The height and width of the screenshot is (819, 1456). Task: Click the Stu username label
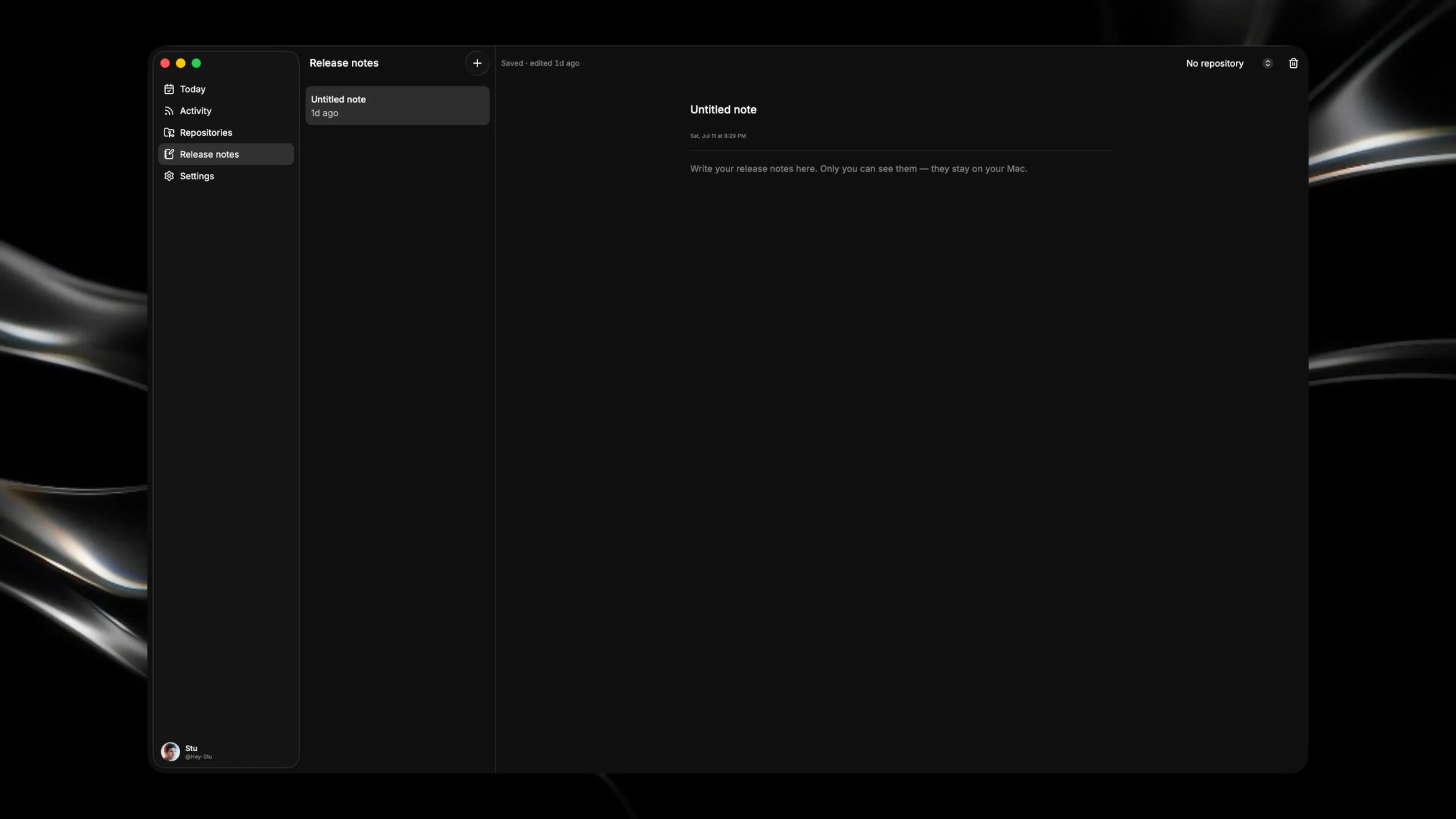click(x=191, y=748)
